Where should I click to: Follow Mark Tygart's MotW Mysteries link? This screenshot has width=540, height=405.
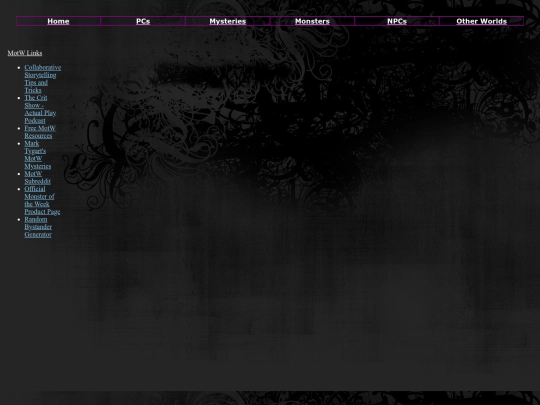(x=38, y=155)
